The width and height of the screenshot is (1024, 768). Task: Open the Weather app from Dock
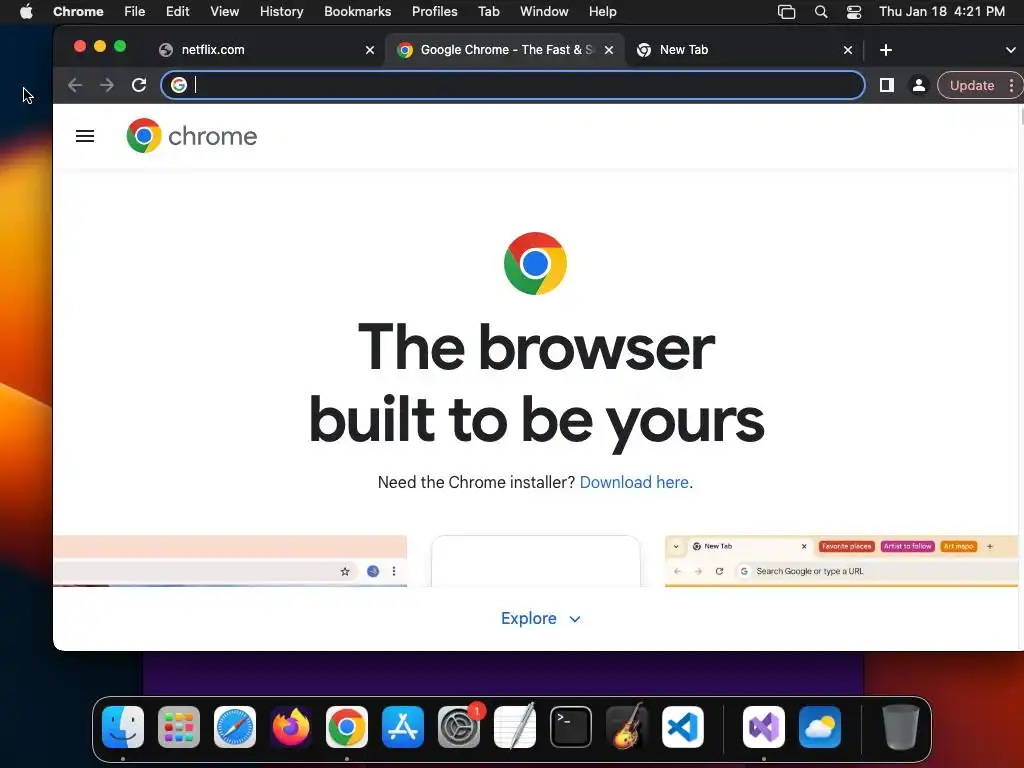pos(820,727)
